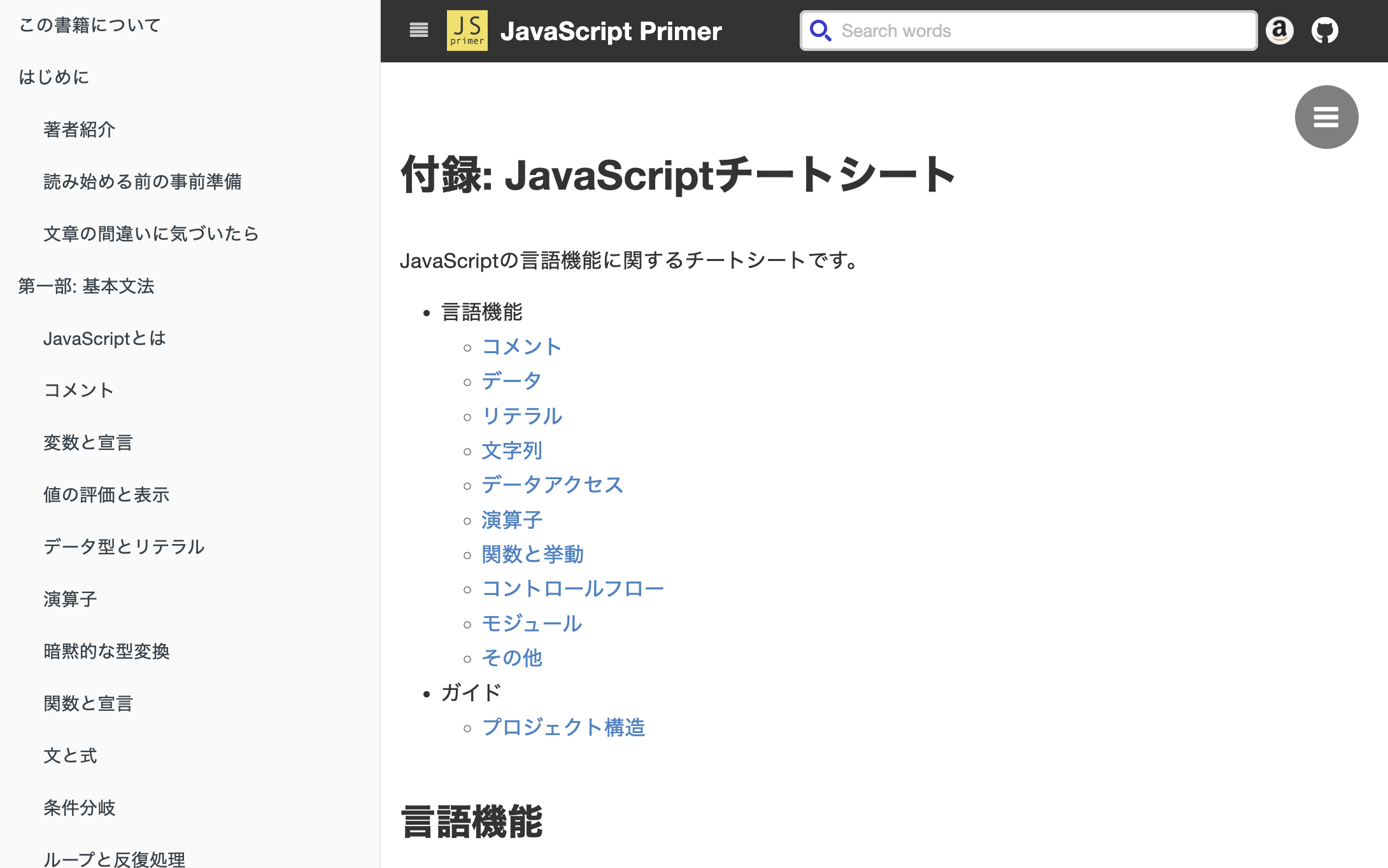Open the Amazon link icon
The image size is (1388, 868).
[1279, 31]
